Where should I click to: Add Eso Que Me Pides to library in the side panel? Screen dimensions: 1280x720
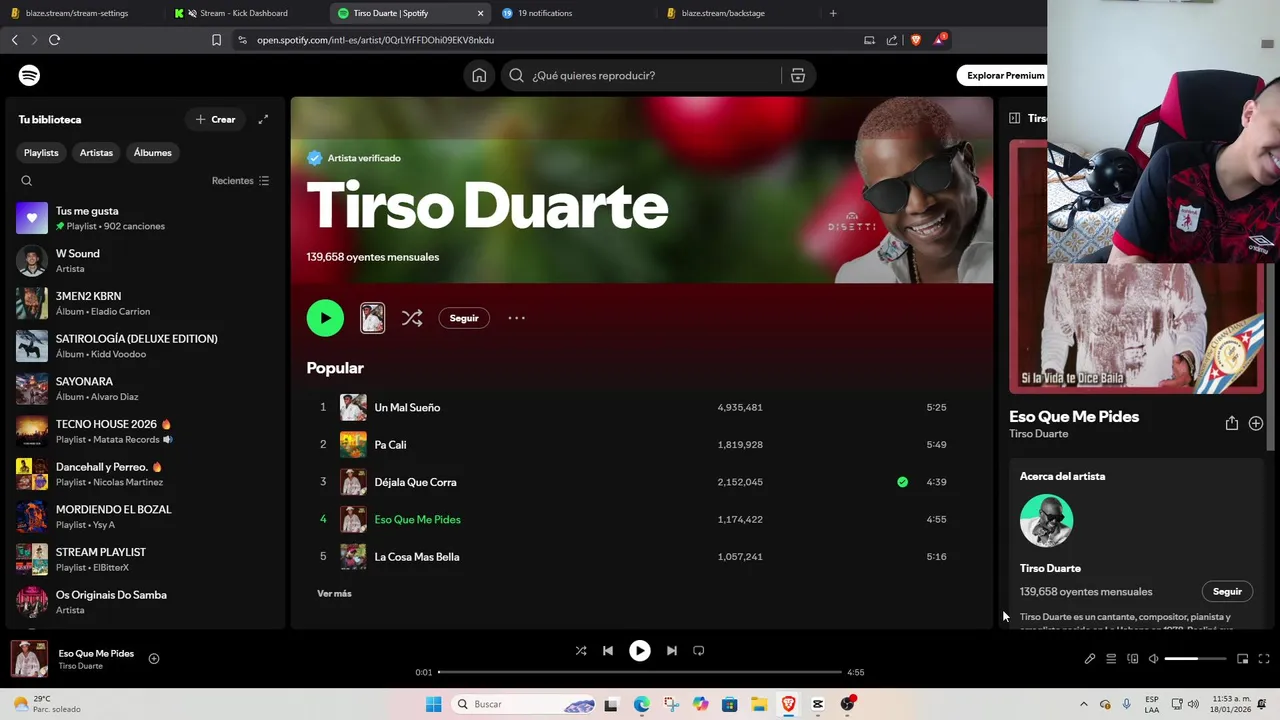tap(1256, 423)
